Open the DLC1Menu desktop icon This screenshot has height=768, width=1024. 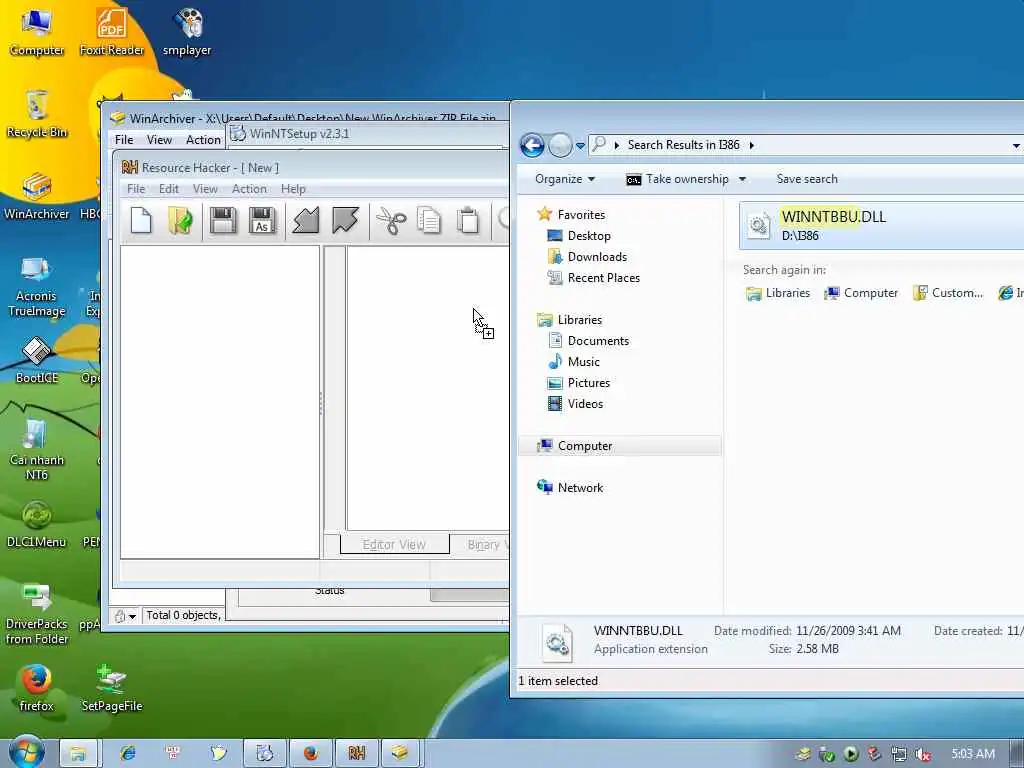(37, 524)
